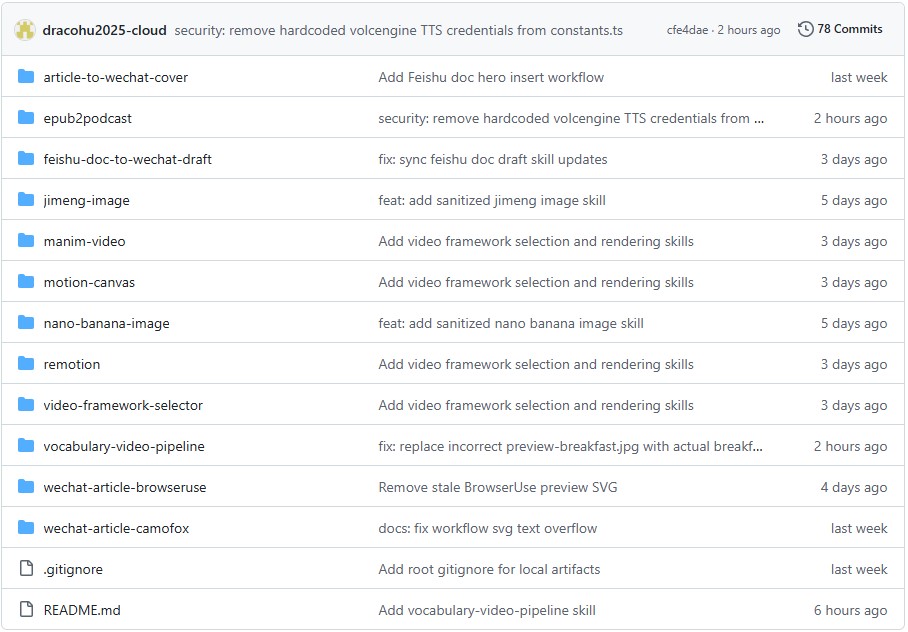Click the dracohu2025-cloud user avatar
Image resolution: width=908 pixels, height=632 pixels.
(x=25, y=30)
